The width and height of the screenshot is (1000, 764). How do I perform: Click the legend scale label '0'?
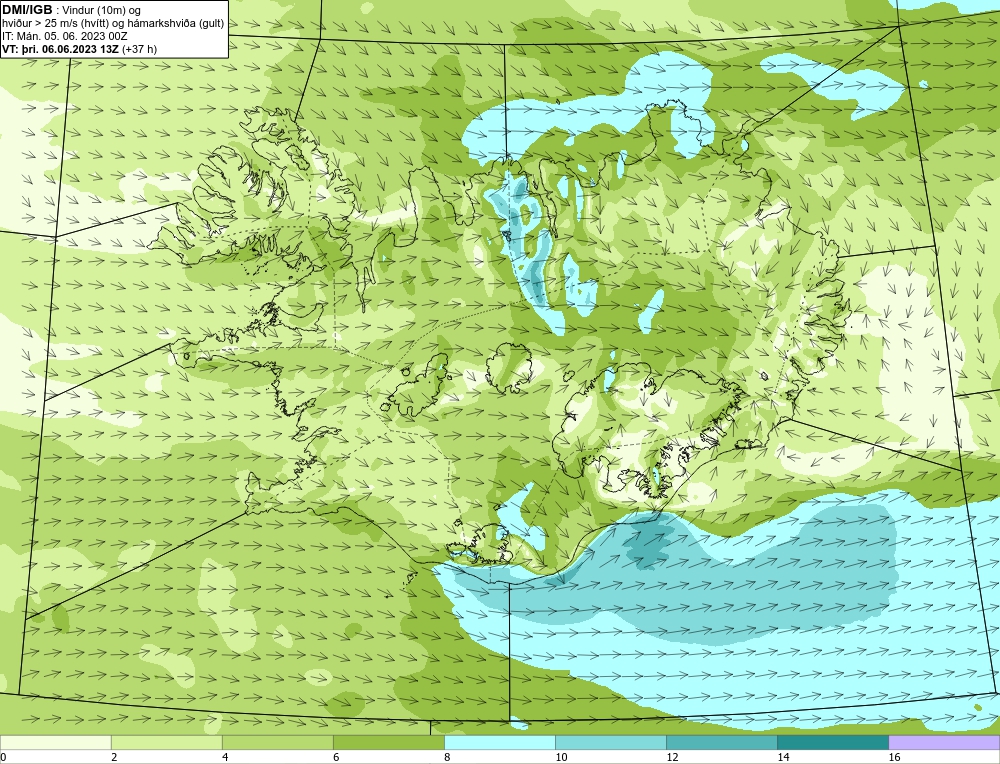(3, 757)
